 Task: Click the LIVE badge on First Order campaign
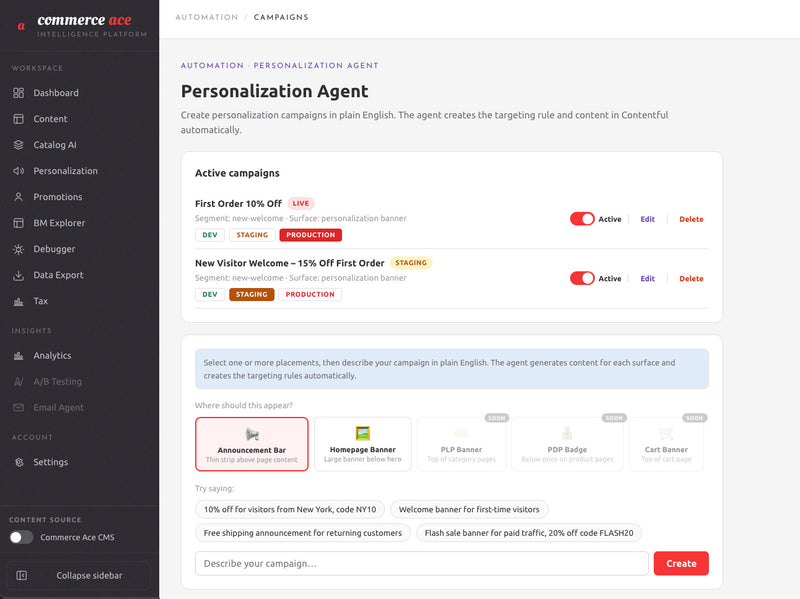tap(301, 204)
